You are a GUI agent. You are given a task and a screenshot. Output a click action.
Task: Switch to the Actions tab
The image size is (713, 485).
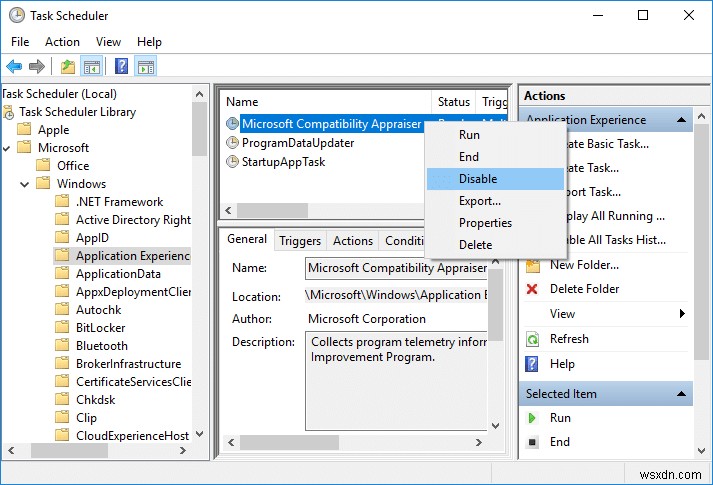[x=353, y=241]
